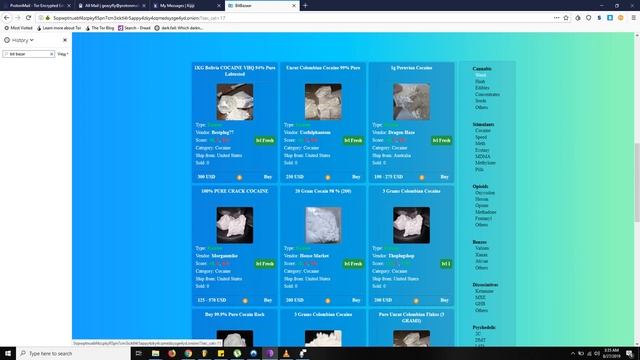The height and width of the screenshot is (360, 640).
Task: Open File Explorer from the taskbar
Action: (x=156, y=353)
